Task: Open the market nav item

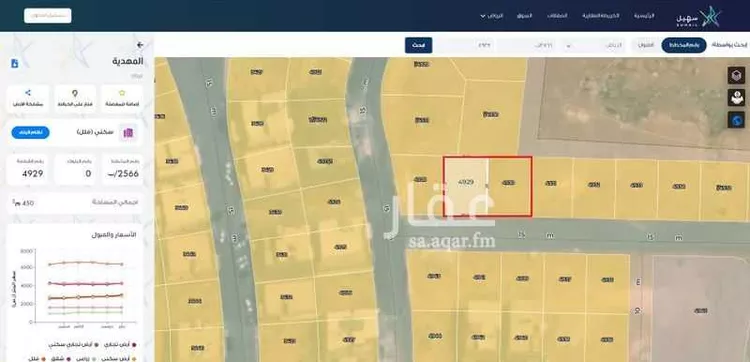Action: pyautogui.click(x=525, y=16)
